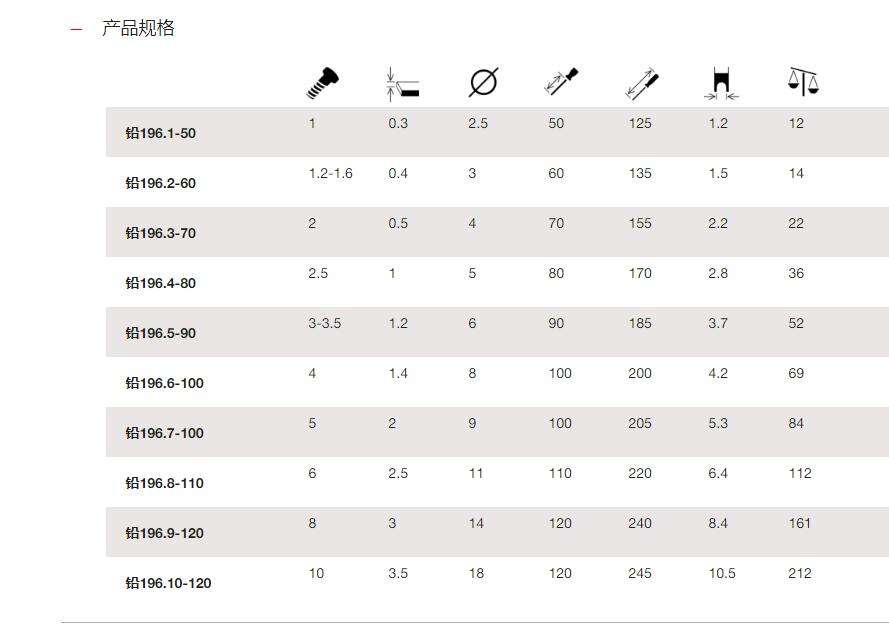The height and width of the screenshot is (629, 889).
Task: Select model 铅196.1-50 row label
Action: pos(160,133)
